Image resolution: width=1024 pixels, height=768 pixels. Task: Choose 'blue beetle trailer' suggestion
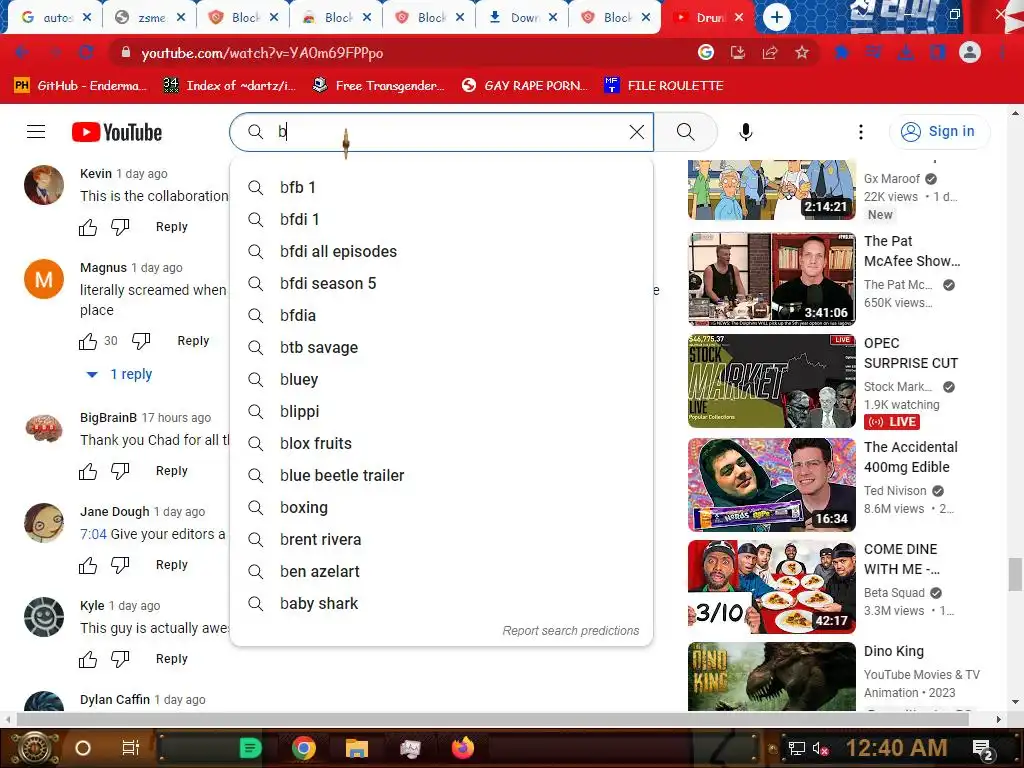click(x=441, y=475)
